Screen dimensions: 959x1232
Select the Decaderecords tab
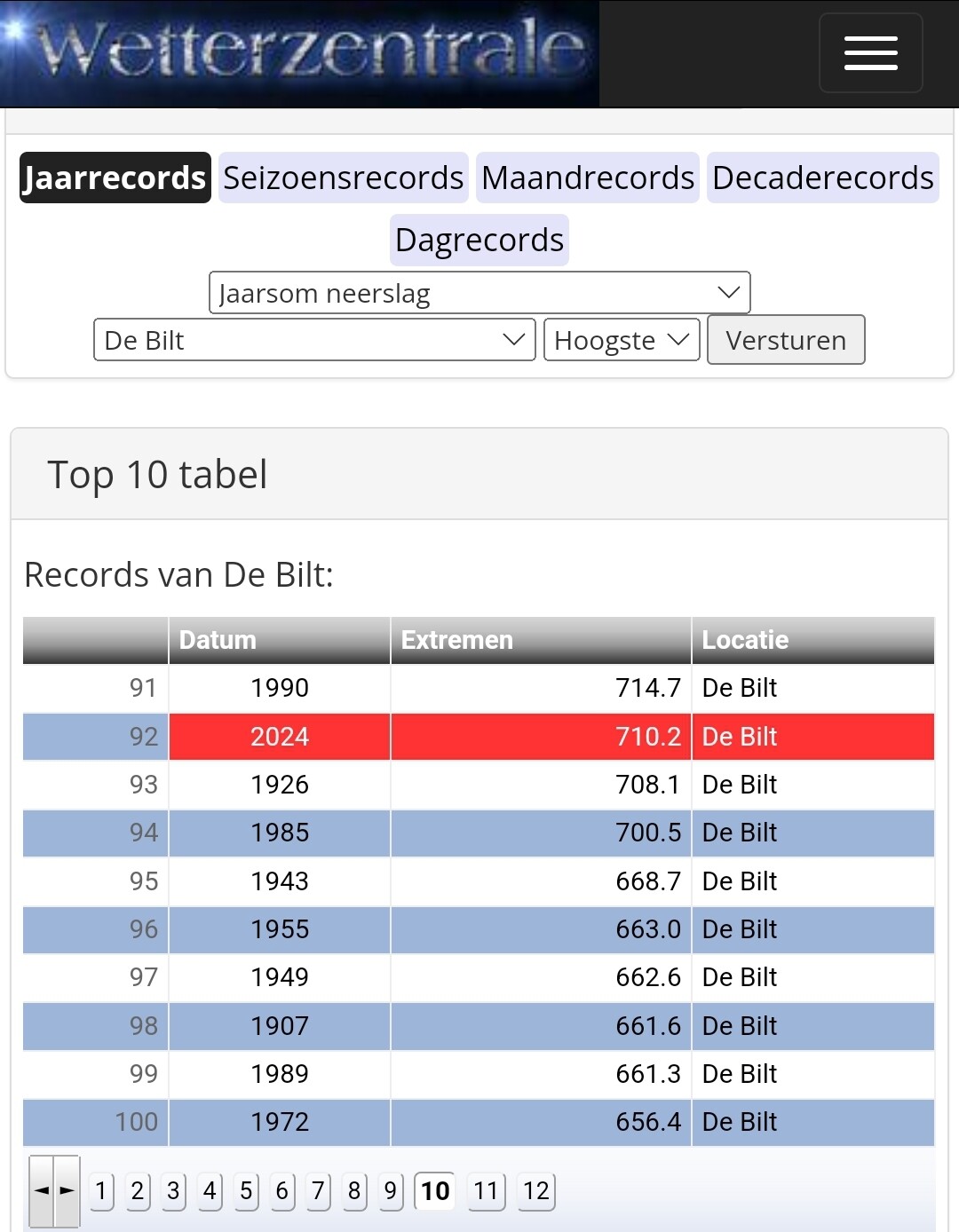click(822, 178)
